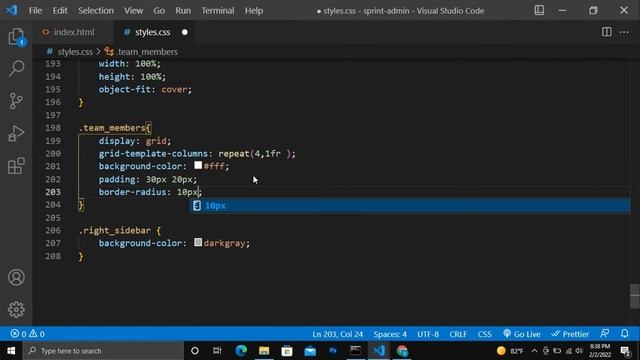640x360 pixels.
Task: Open the Source Control view
Action: click(16, 101)
